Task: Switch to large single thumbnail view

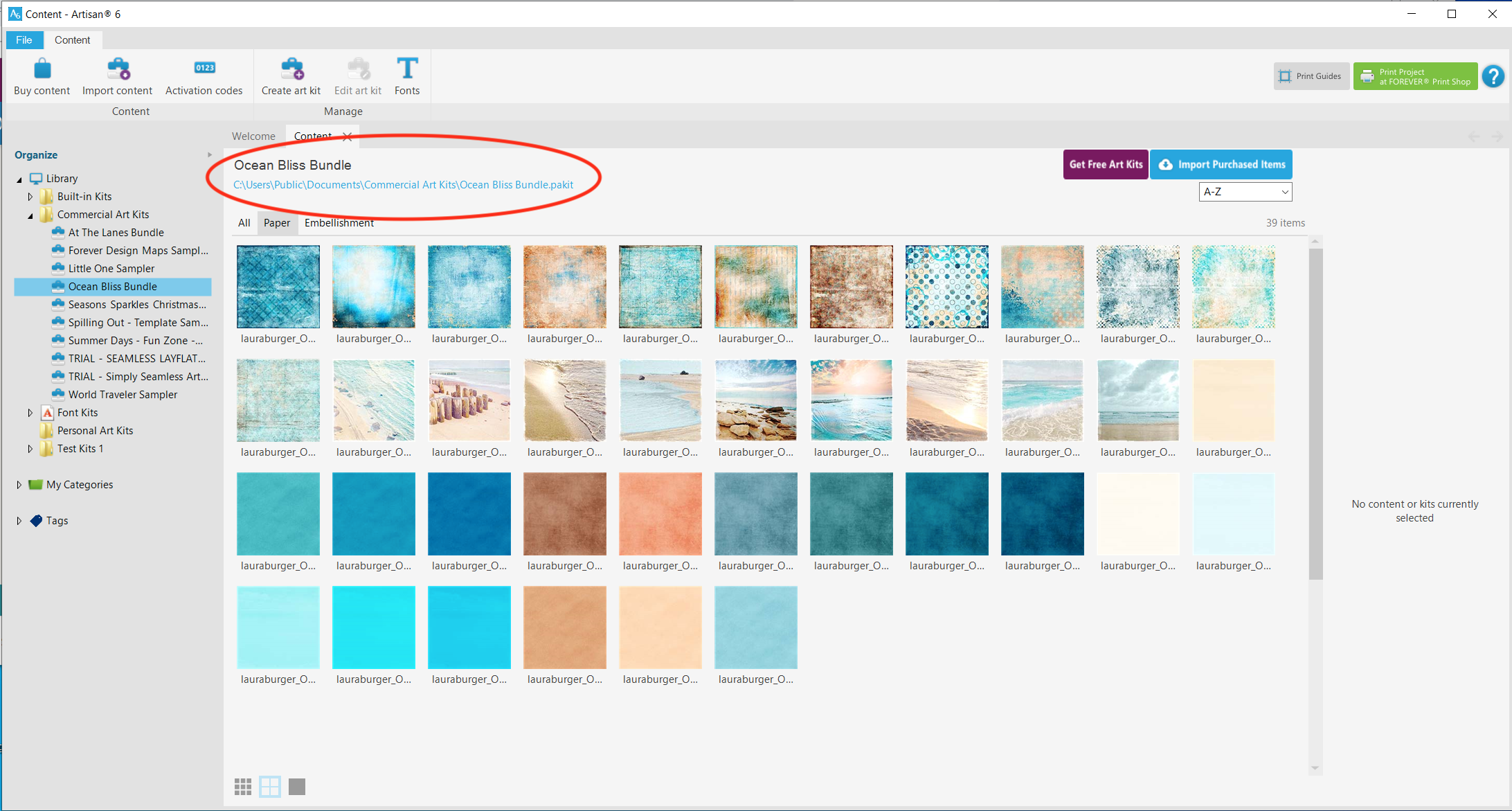Action: (297, 787)
